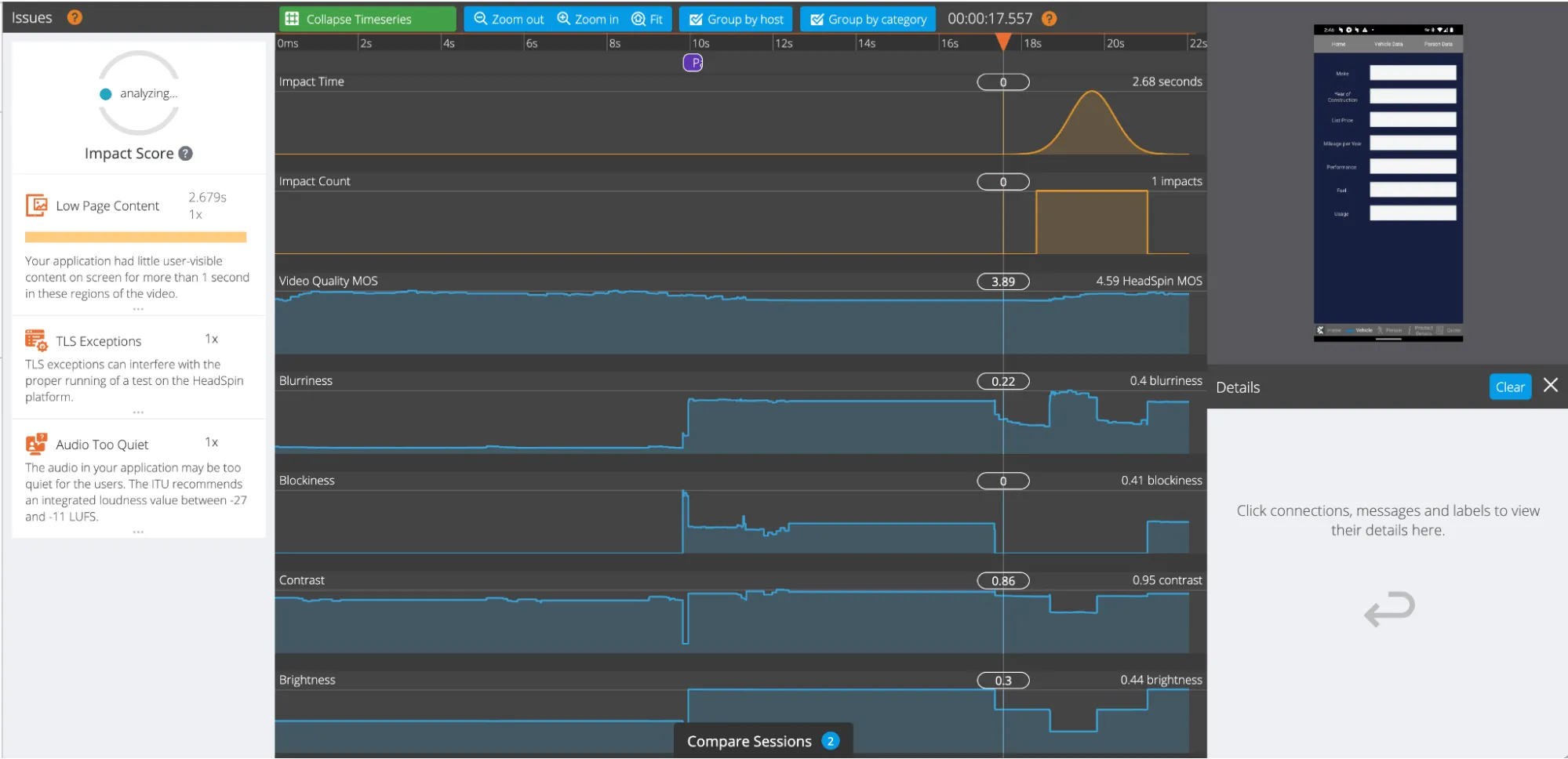Disable the Group by category option
The image size is (1568, 759).
tap(867, 19)
